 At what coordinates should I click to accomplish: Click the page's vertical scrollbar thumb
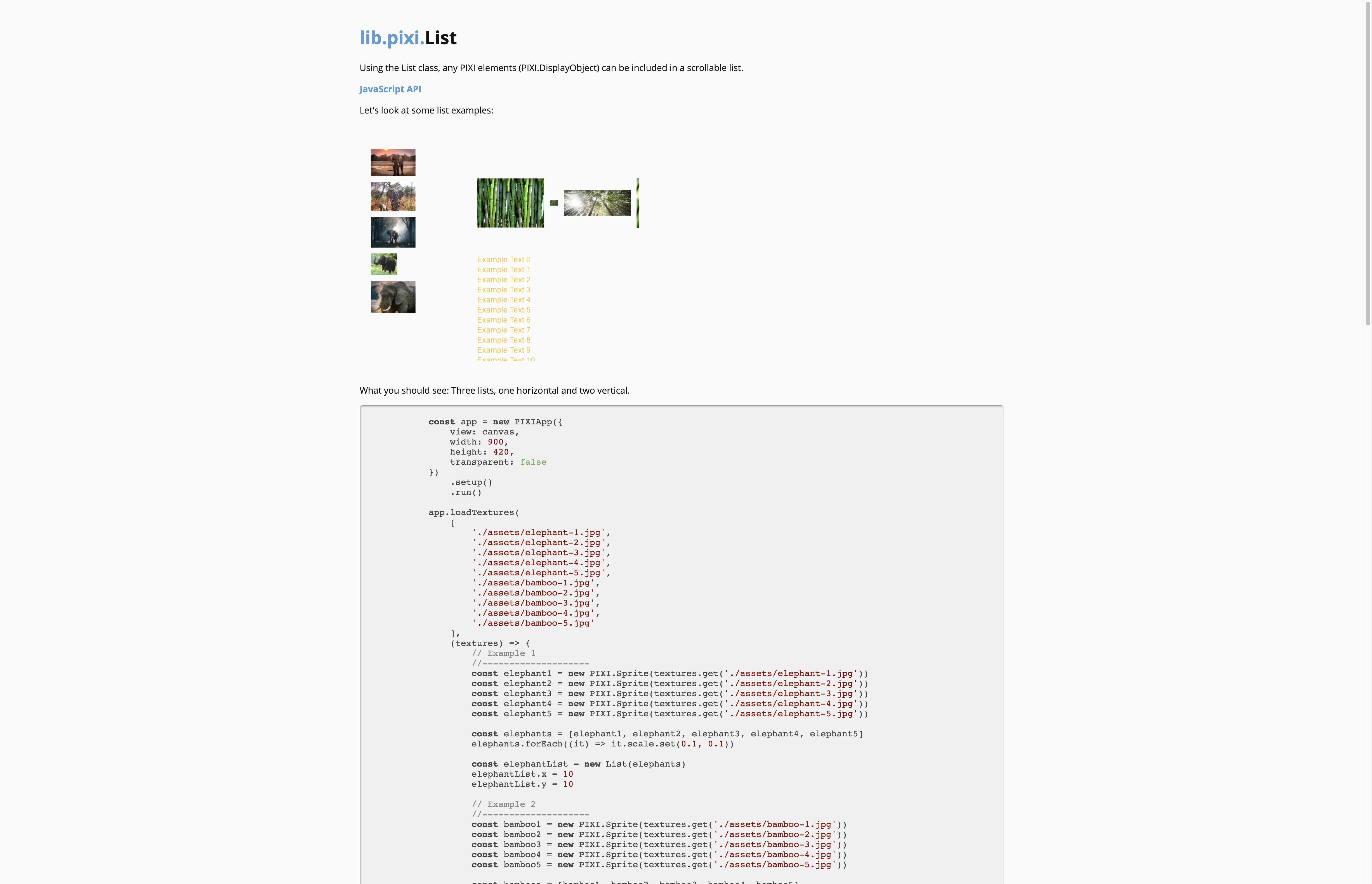1368,164
